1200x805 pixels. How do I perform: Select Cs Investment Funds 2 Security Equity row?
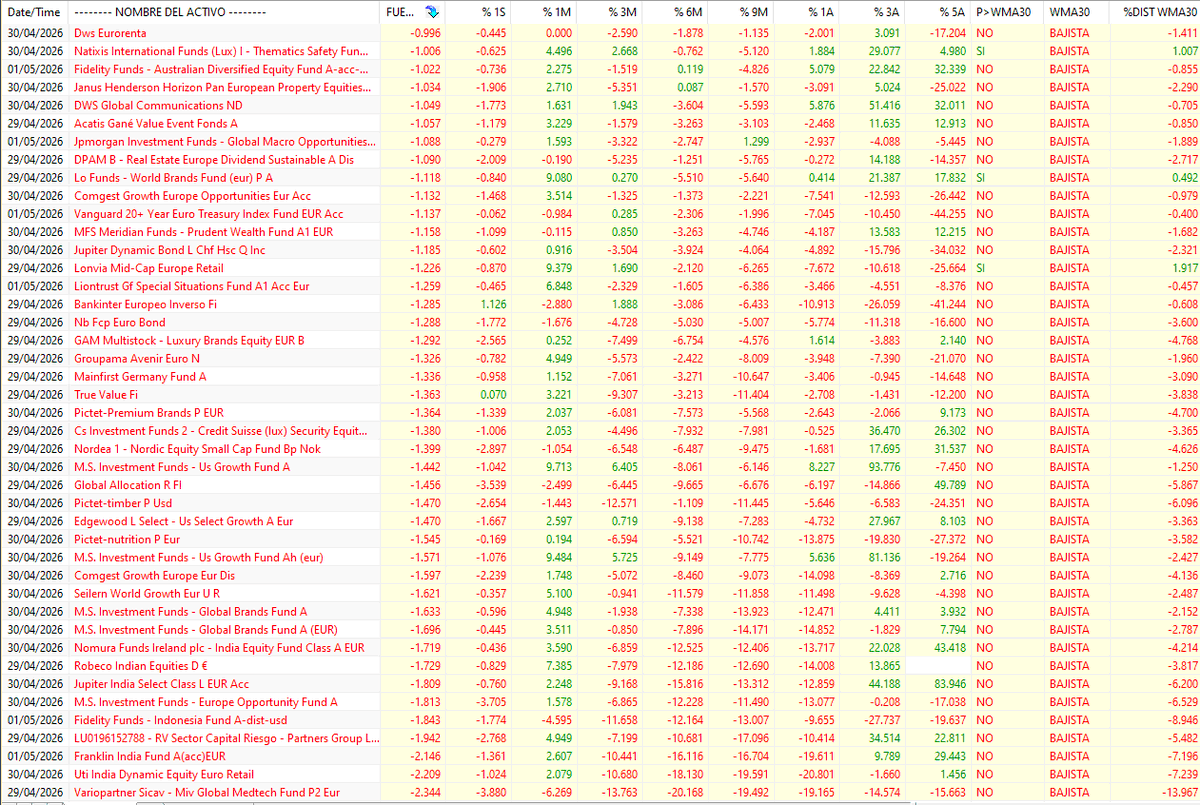600,431
